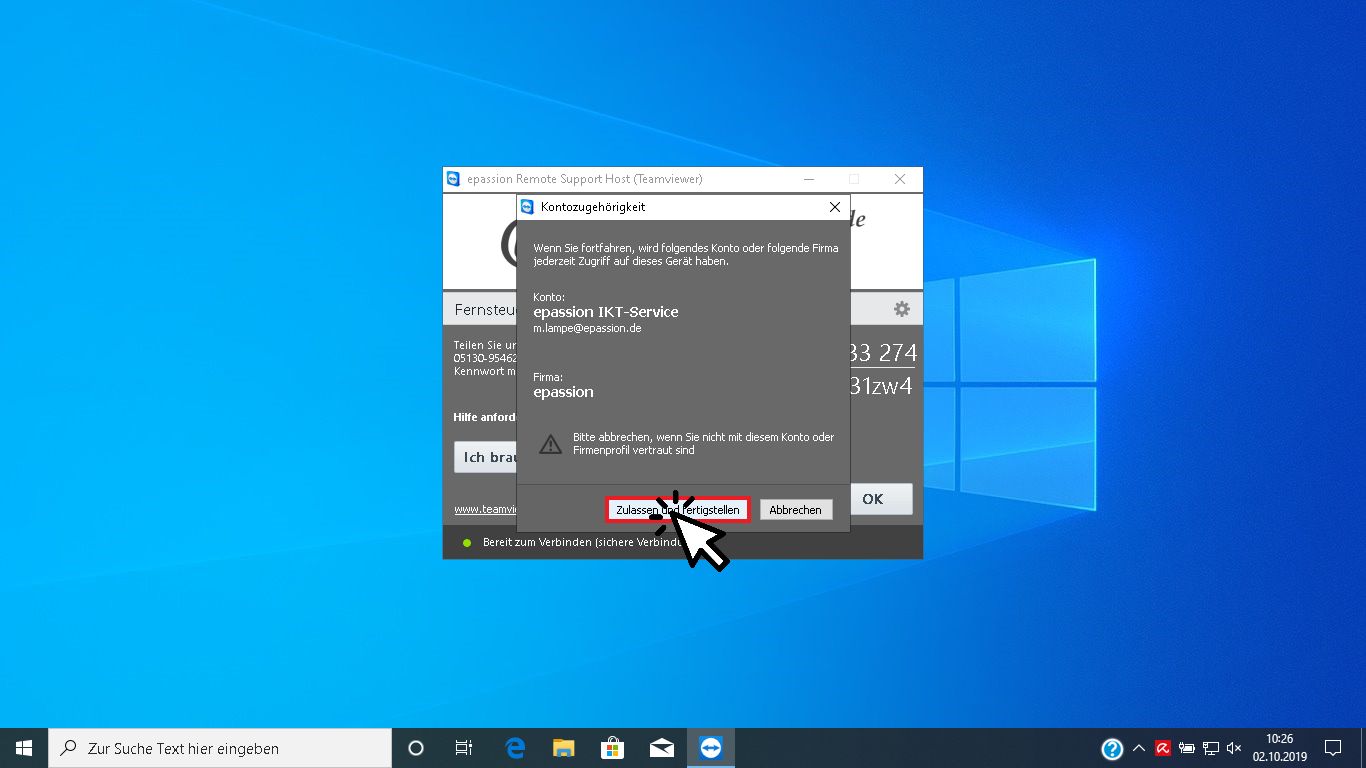The height and width of the screenshot is (768, 1366).
Task: Click the company name 'epassion' under Firma
Action: [x=563, y=392]
